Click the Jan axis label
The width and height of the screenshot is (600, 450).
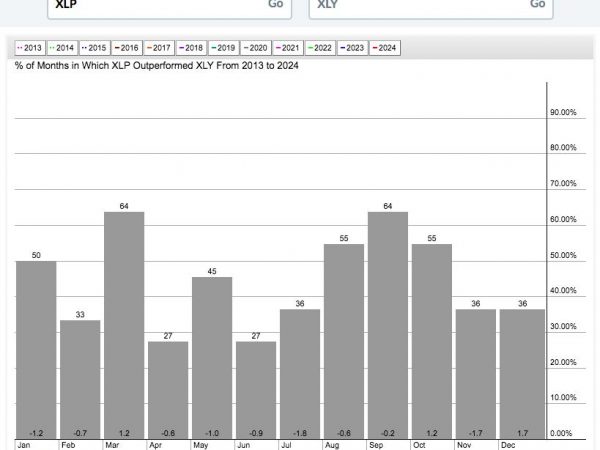24,445
